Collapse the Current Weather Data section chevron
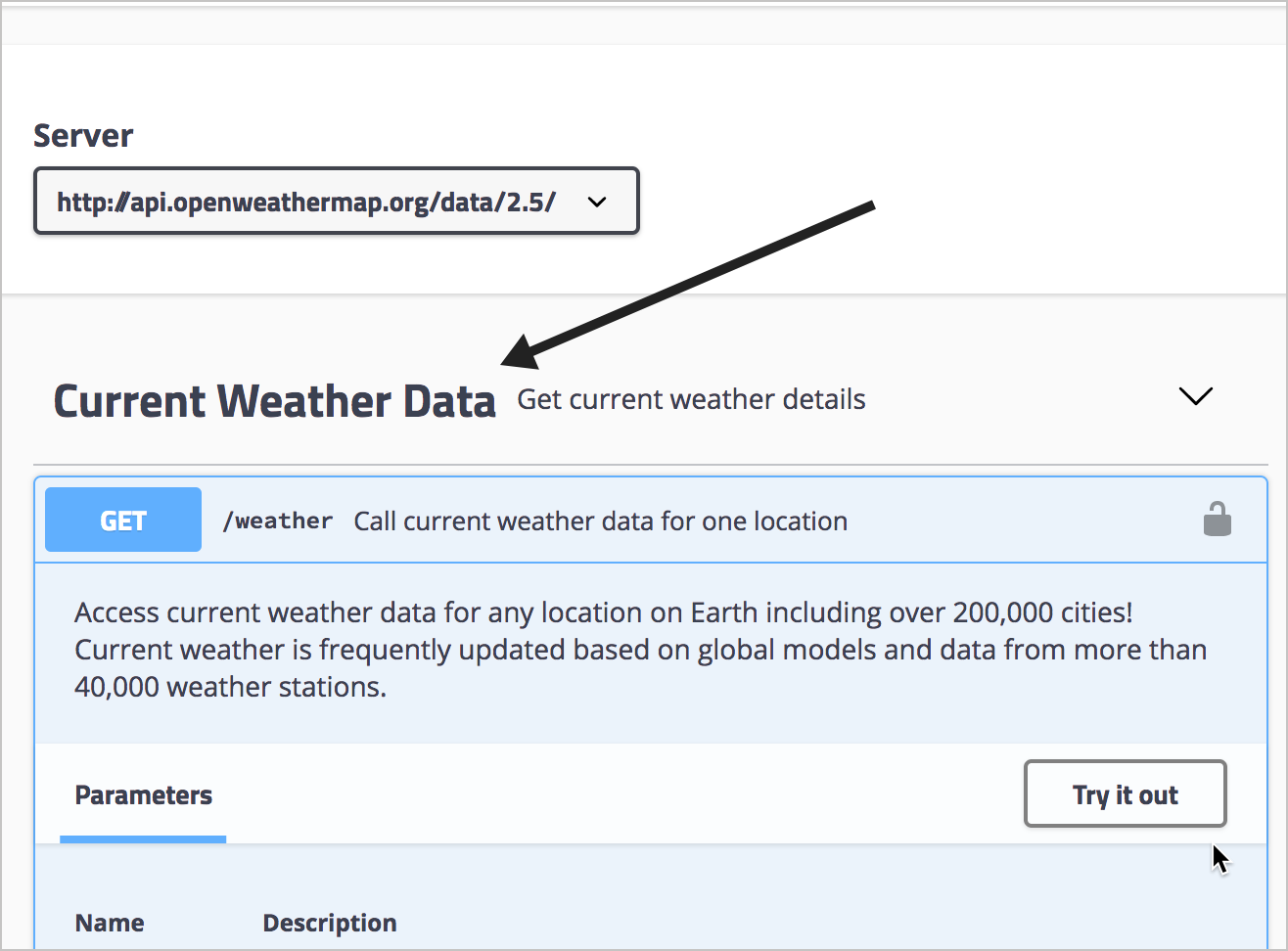 1195,396
